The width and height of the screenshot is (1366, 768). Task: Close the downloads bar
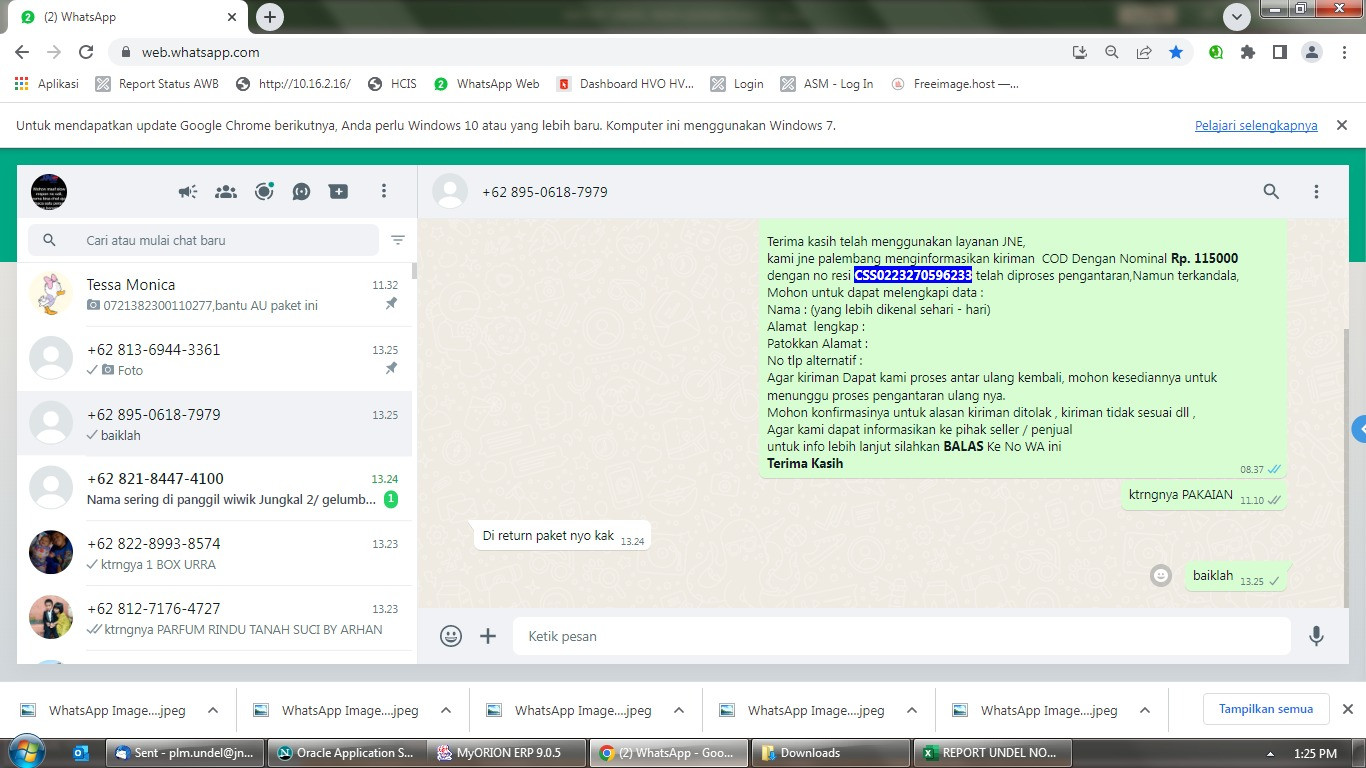(1347, 709)
